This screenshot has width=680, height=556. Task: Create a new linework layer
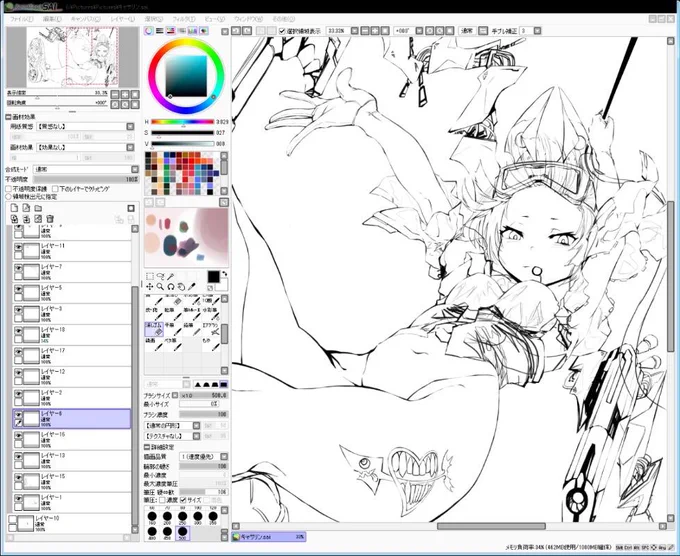point(26,208)
